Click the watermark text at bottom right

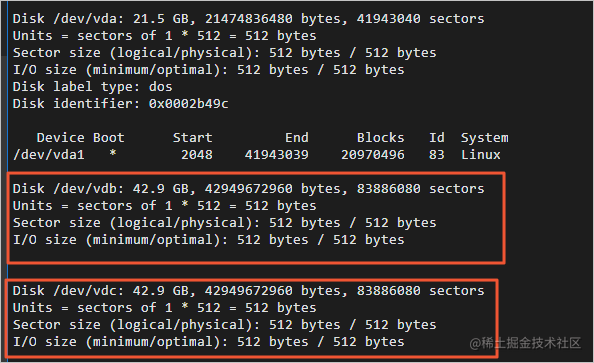[525, 343]
